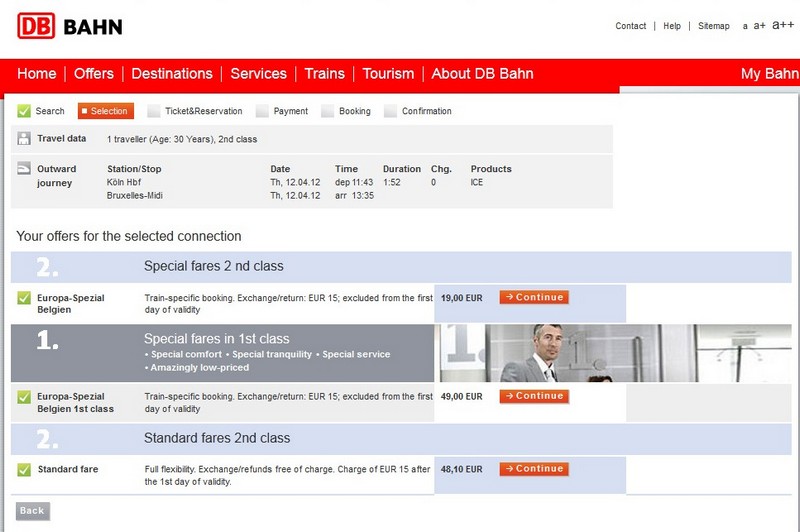Click the Outward journey train icon

coord(24,169)
